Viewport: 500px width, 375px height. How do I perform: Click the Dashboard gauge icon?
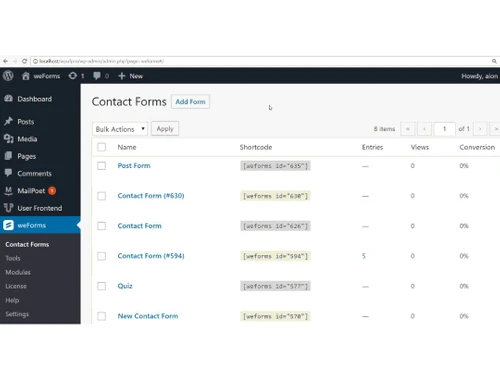point(9,99)
